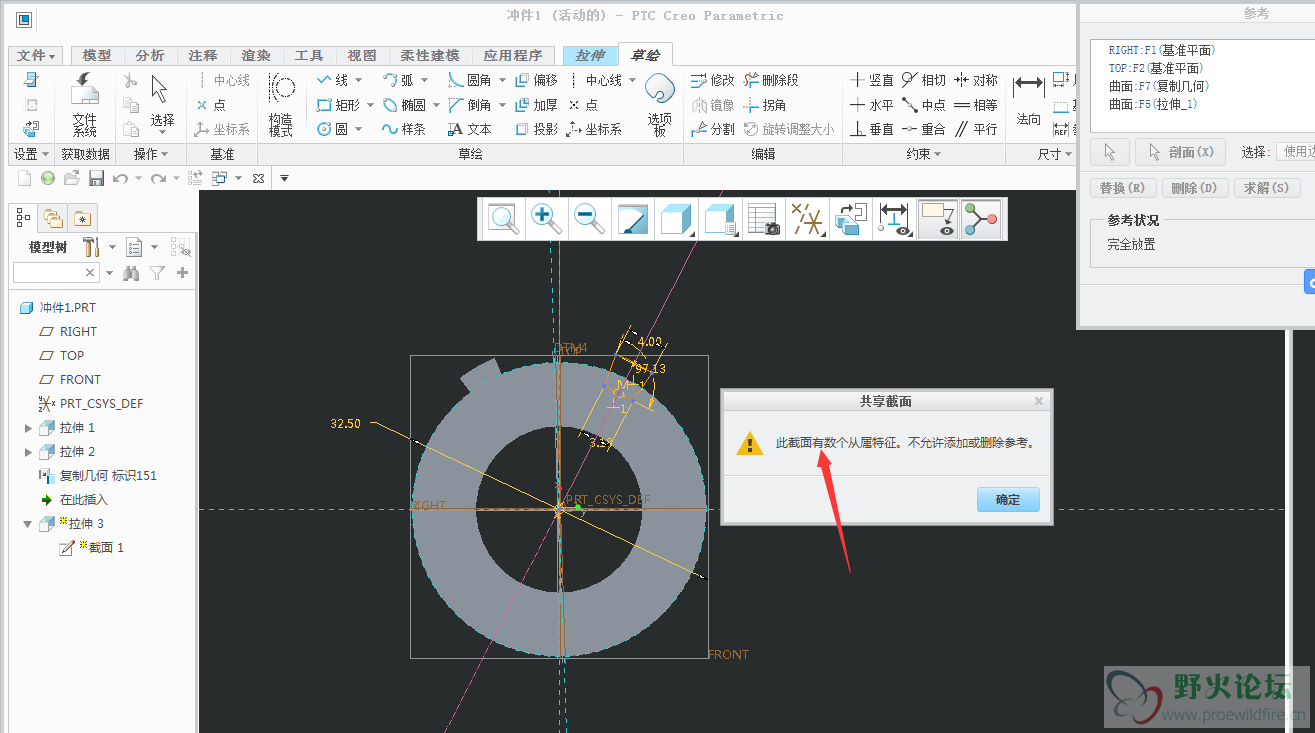
Task: Select the Rectangle (矩形) sketch tool
Action: pos(338,105)
